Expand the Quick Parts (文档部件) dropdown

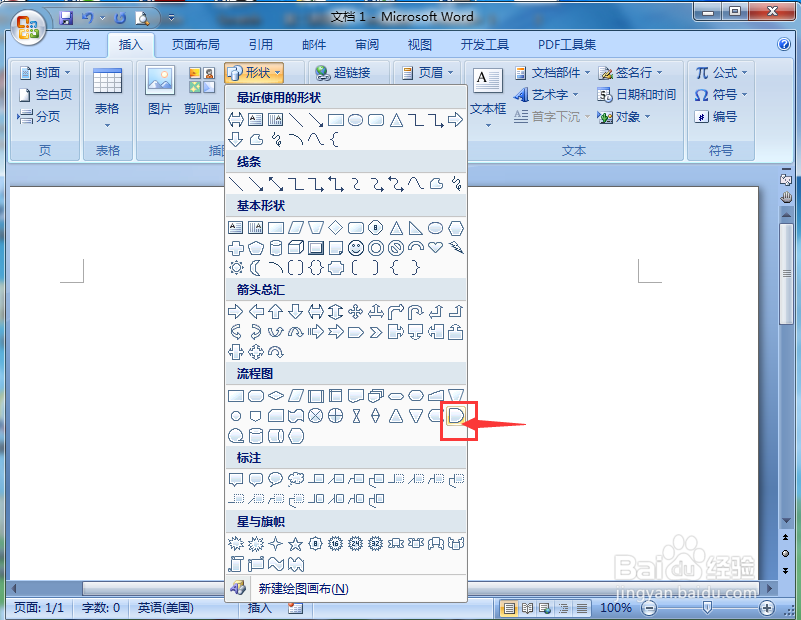point(552,73)
